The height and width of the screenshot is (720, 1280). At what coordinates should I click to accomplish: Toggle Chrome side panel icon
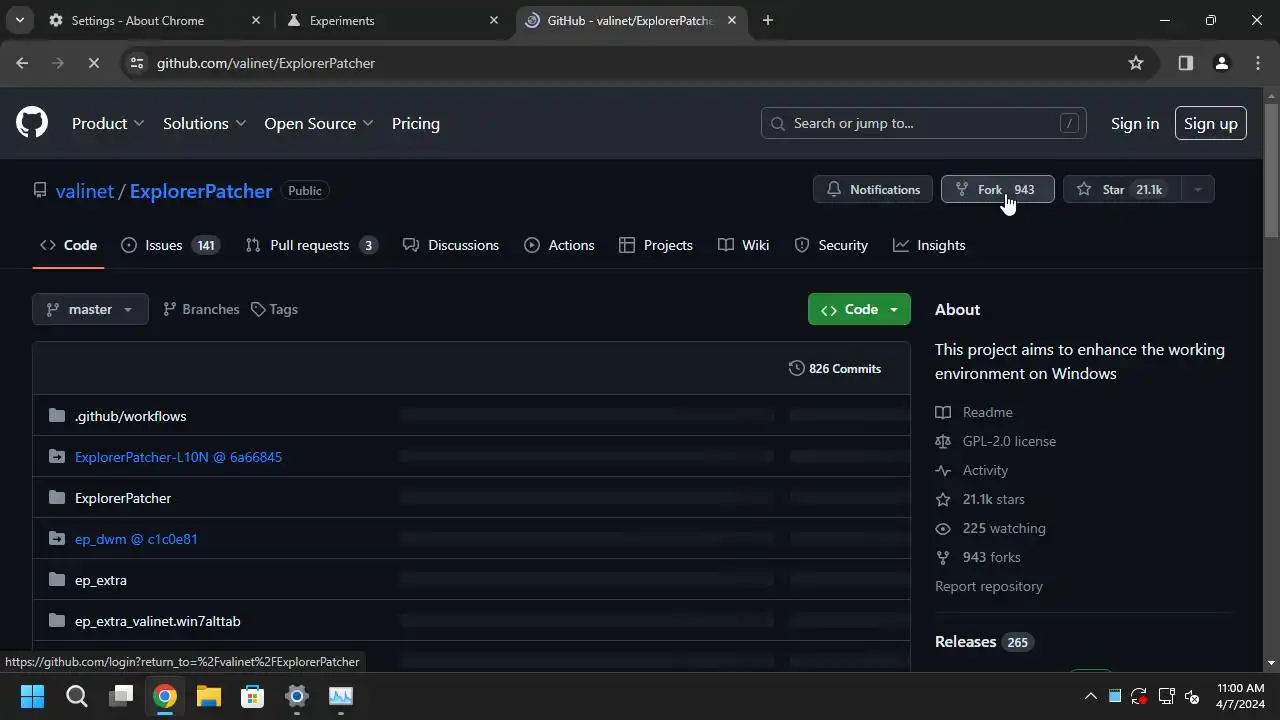pyautogui.click(x=1186, y=63)
